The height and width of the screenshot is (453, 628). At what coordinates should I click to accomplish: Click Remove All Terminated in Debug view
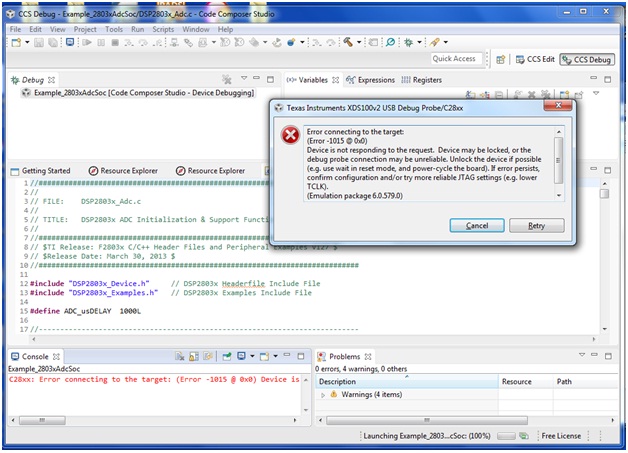coord(227,79)
